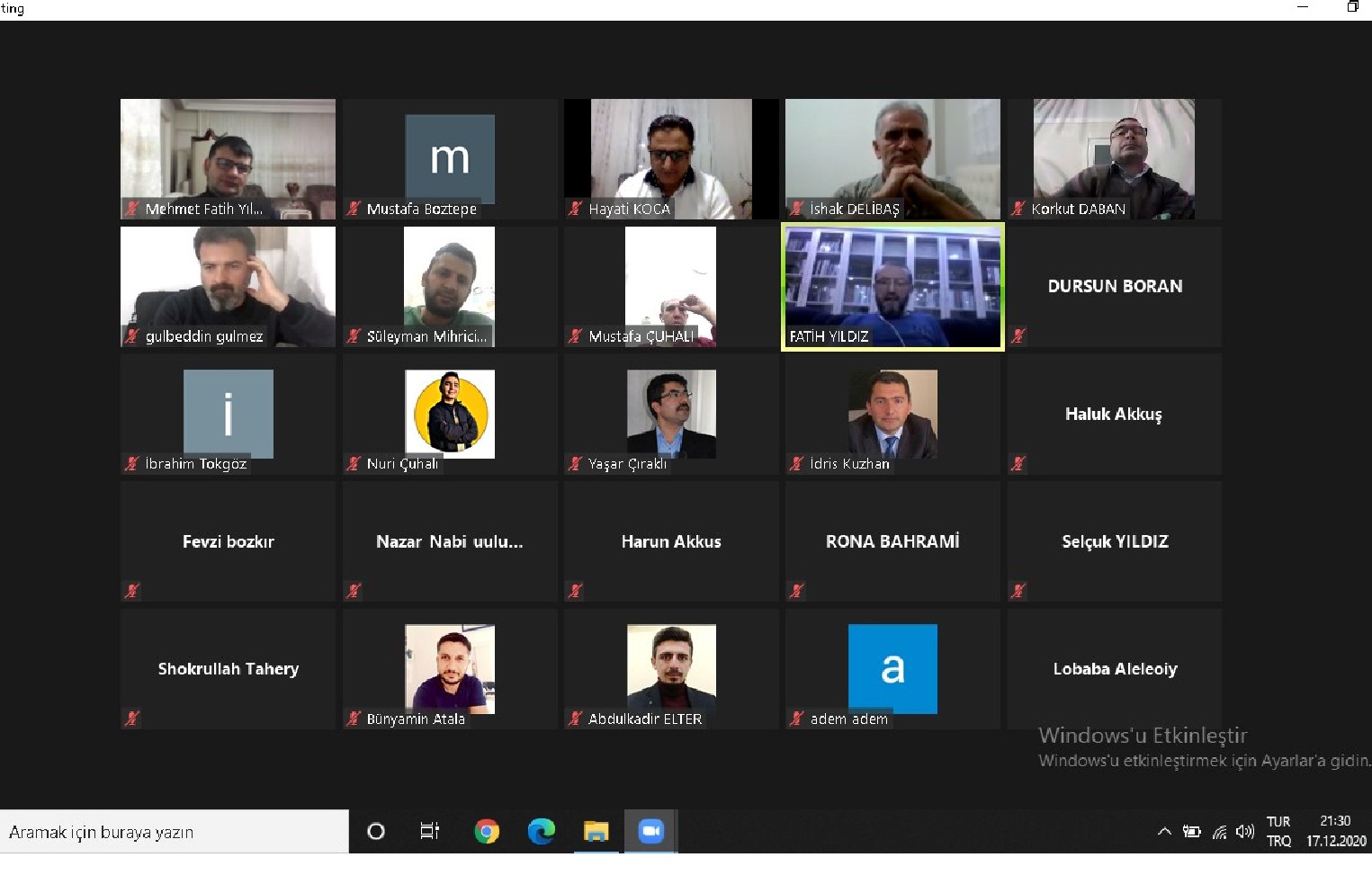The height and width of the screenshot is (884, 1372).
Task: Click muted mic icon on Abdulkadir ELTER tile
Action: (x=576, y=719)
